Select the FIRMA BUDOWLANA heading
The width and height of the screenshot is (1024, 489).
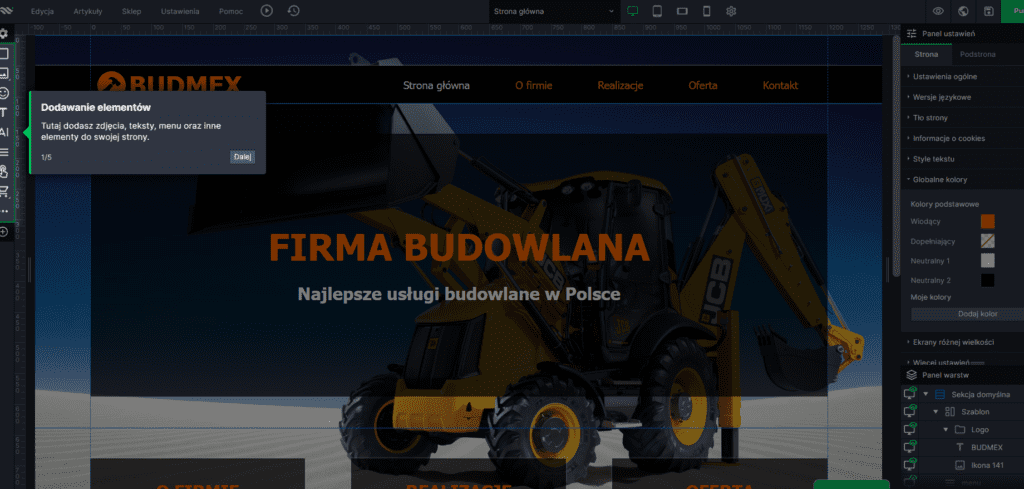pos(459,247)
